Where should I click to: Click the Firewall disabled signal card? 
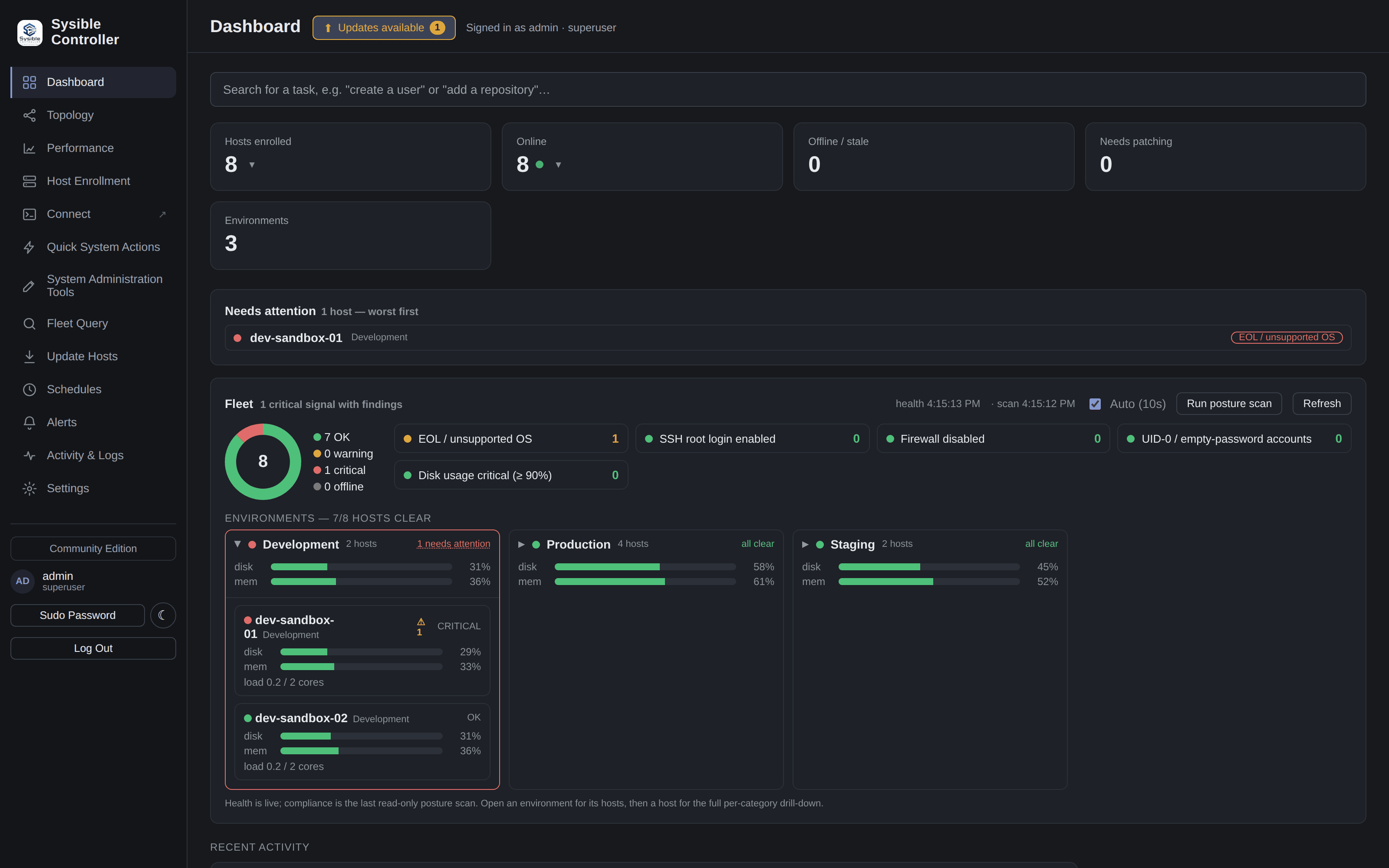pos(993,439)
